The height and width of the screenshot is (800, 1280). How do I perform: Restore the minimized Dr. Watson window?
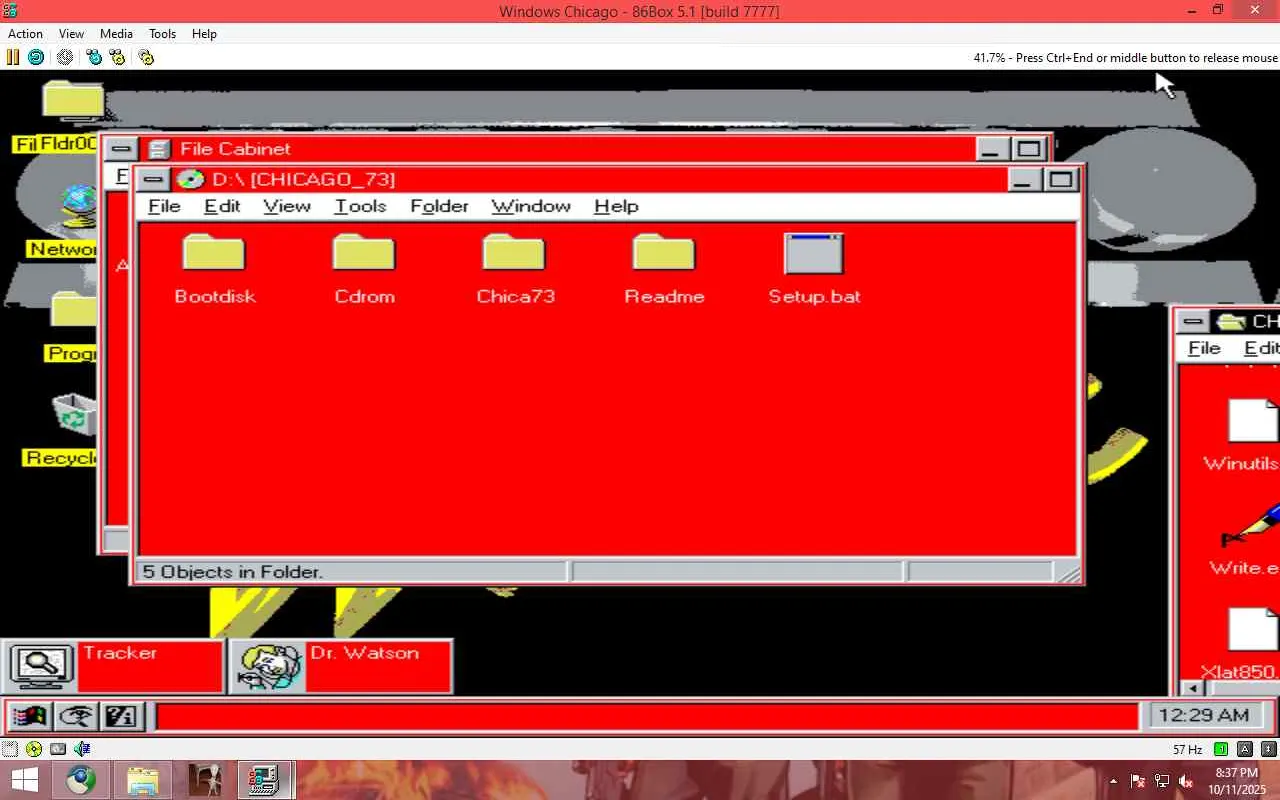(340, 666)
